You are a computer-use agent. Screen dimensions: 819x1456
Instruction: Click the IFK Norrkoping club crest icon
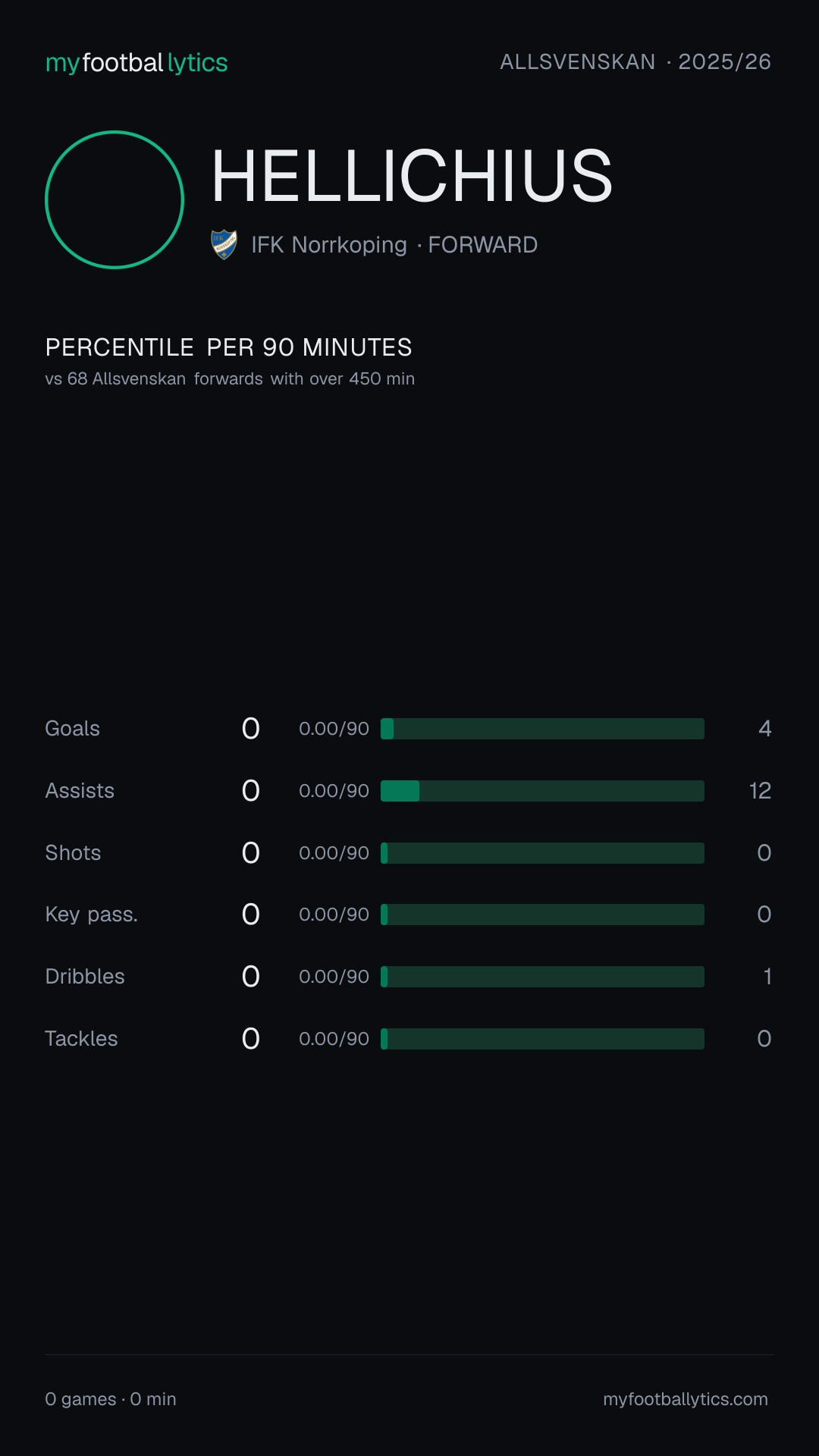pyautogui.click(x=224, y=245)
